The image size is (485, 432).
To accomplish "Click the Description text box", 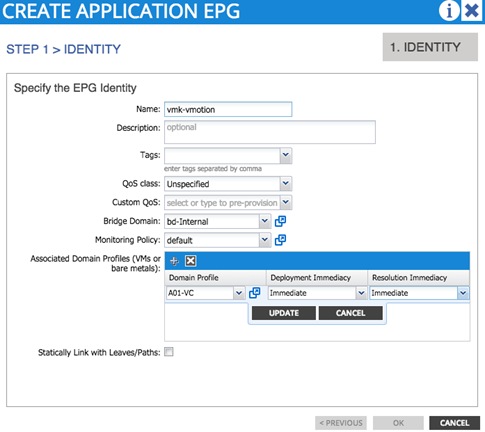I will [270, 132].
